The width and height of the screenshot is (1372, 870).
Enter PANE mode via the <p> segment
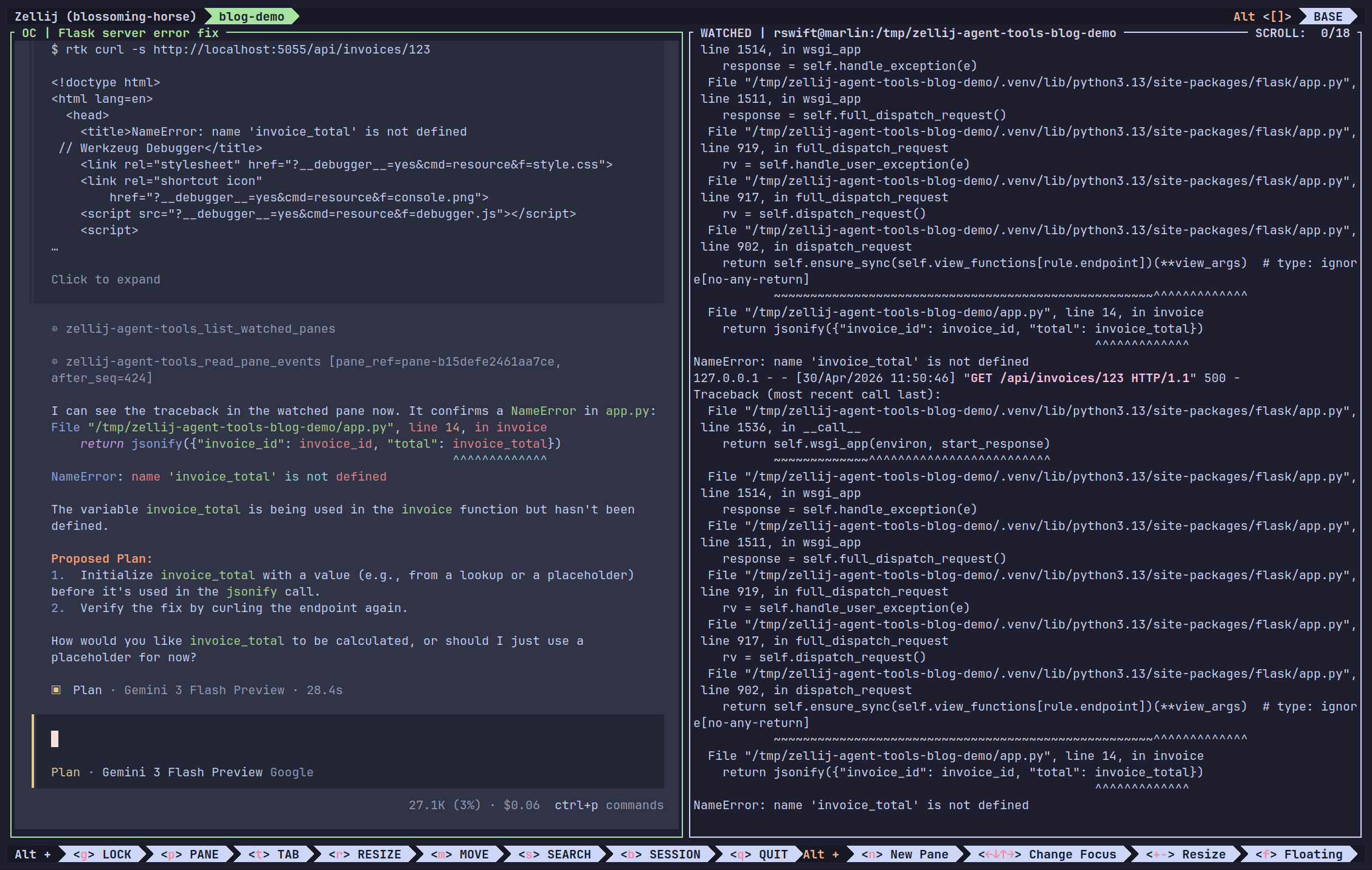[190, 854]
